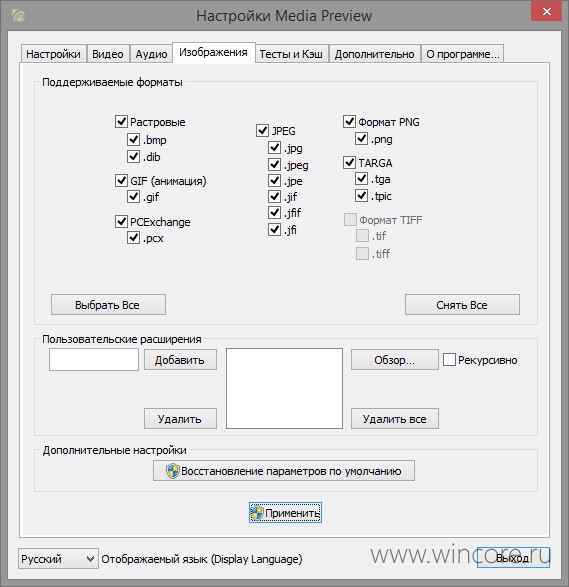
Task: Click the disabled .tif checkbox
Action: [362, 235]
